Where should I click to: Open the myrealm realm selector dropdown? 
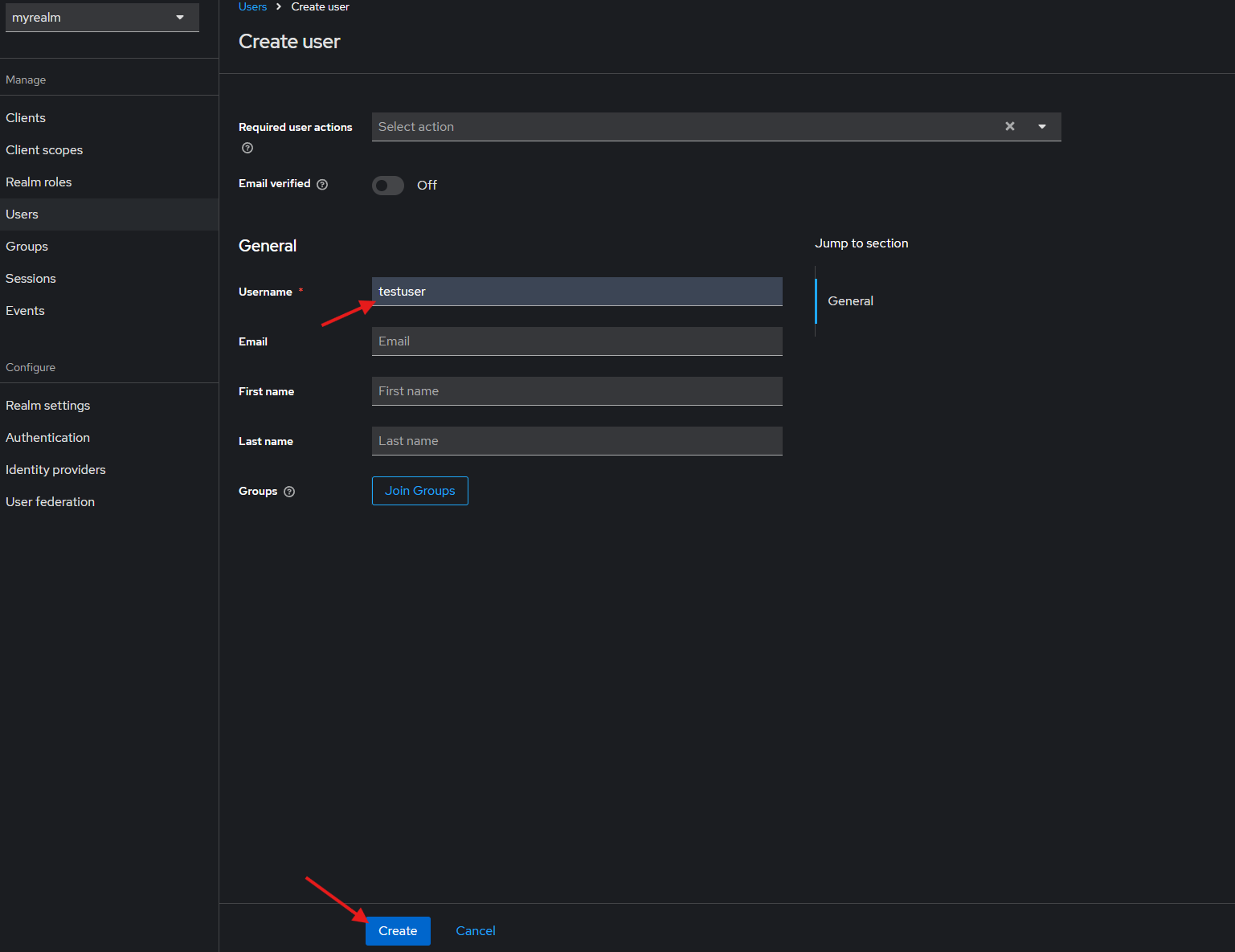click(x=102, y=18)
